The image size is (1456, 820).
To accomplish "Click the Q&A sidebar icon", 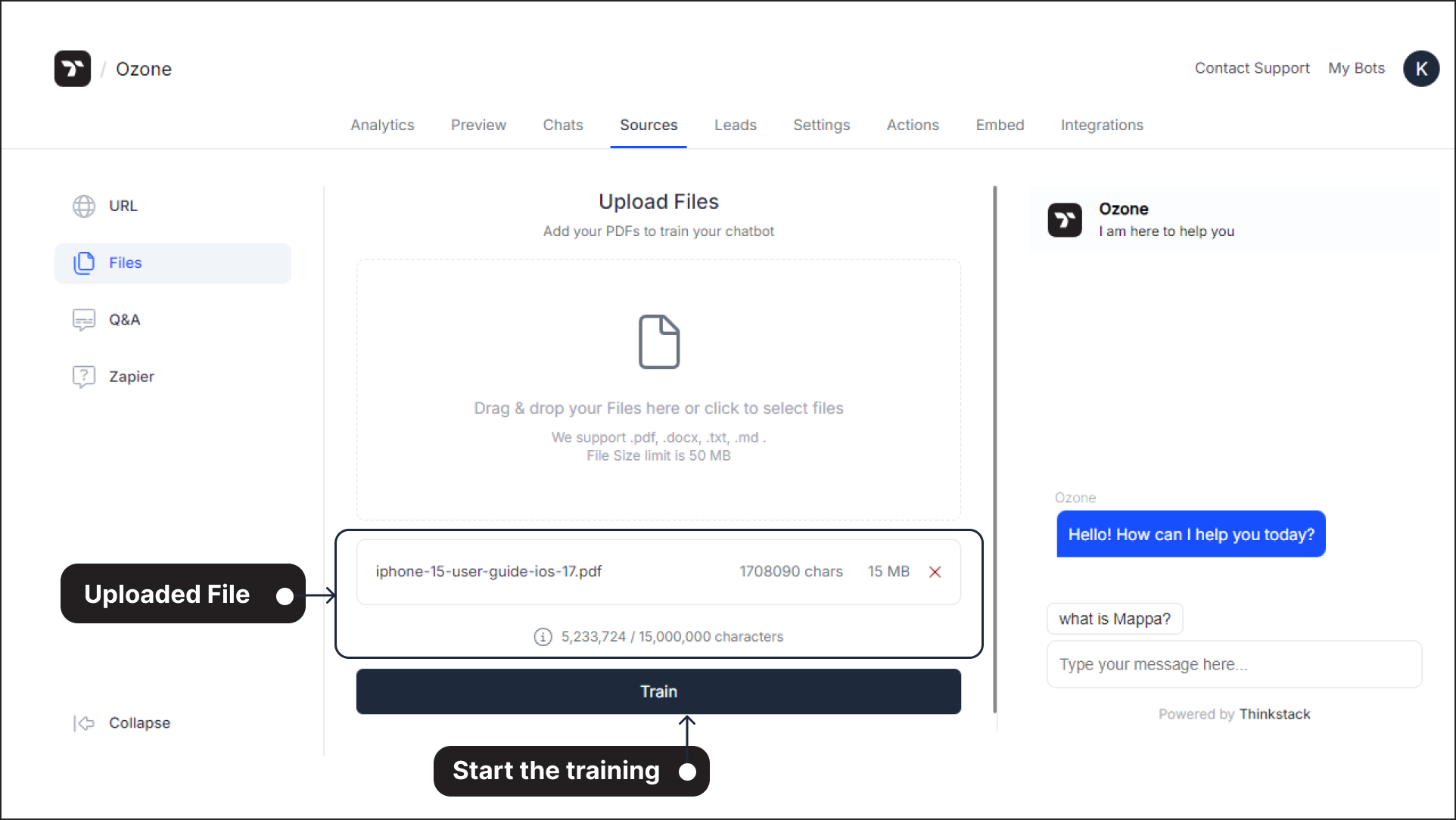I will point(83,319).
